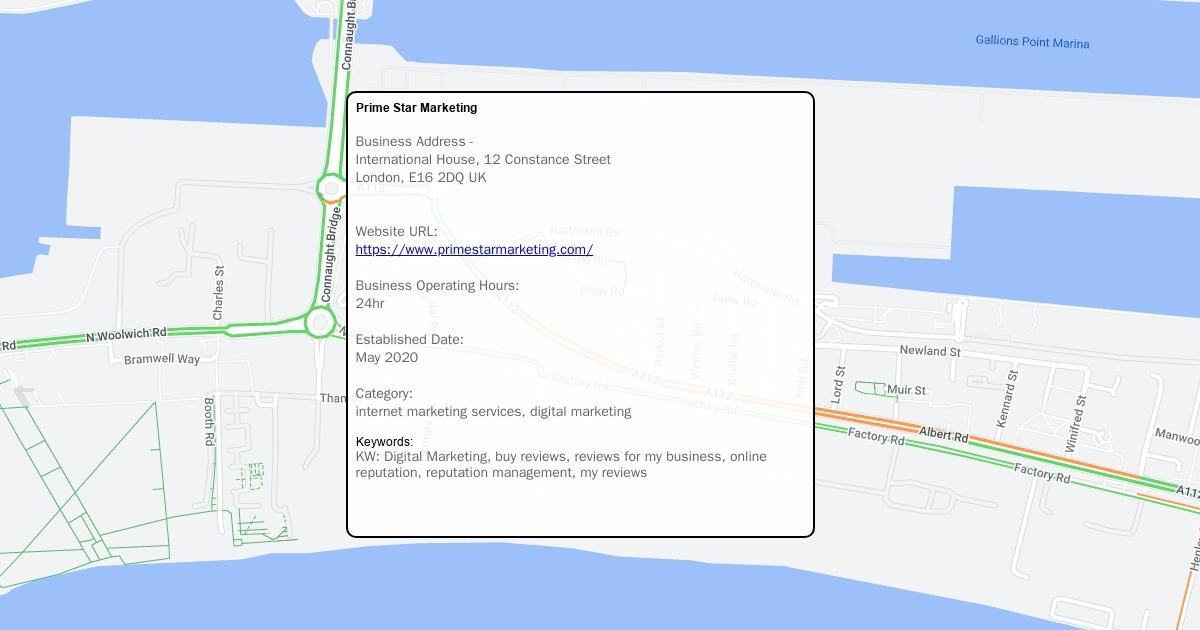Click the International House address line
The image size is (1200, 630).
click(483, 160)
